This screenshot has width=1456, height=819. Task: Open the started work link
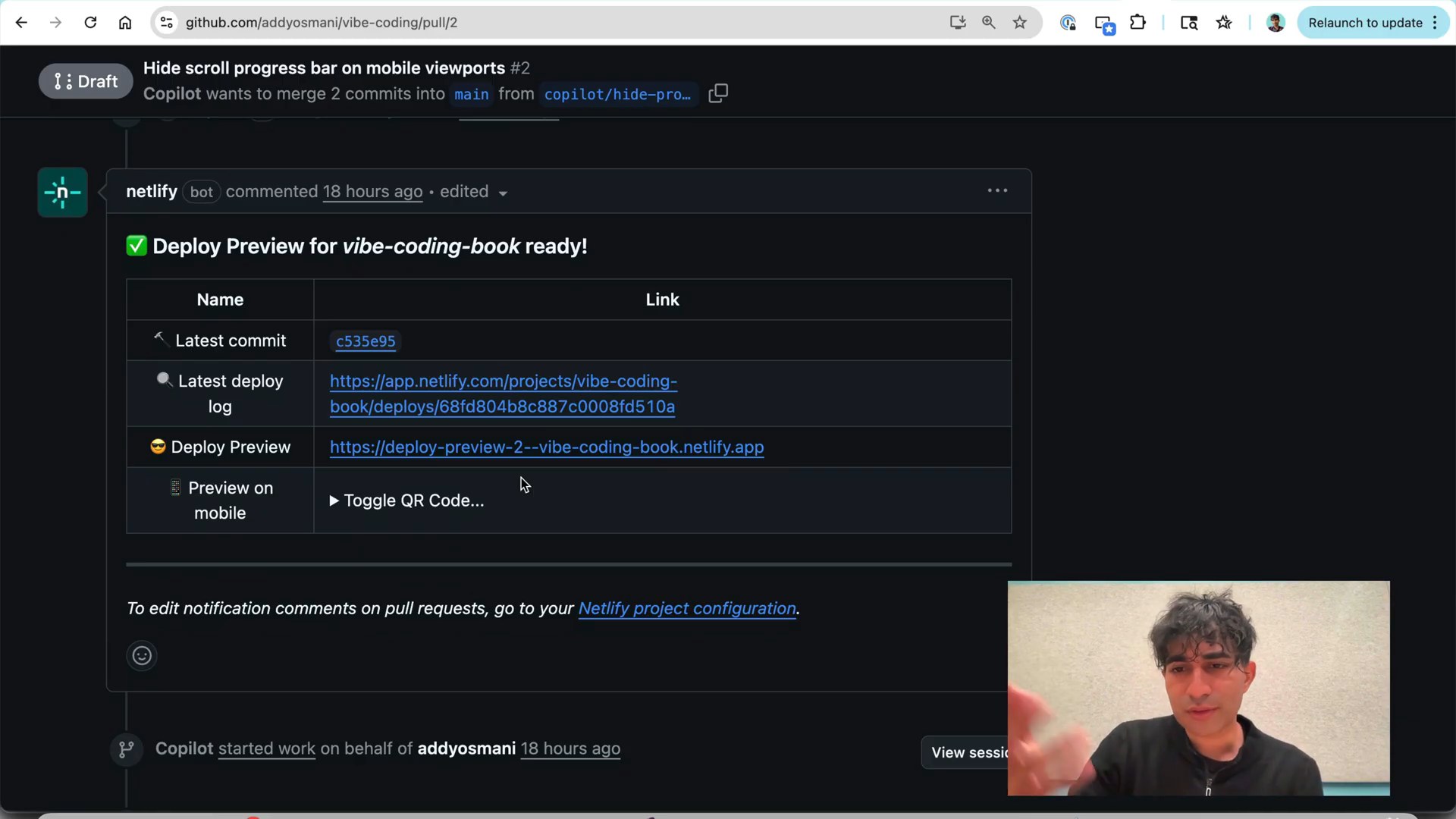click(x=267, y=748)
